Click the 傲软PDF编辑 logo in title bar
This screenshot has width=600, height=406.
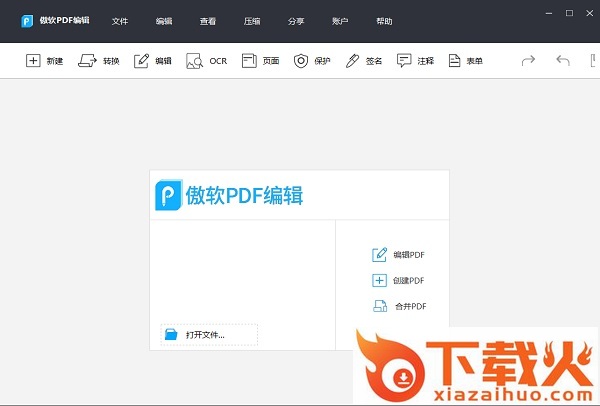pos(27,21)
